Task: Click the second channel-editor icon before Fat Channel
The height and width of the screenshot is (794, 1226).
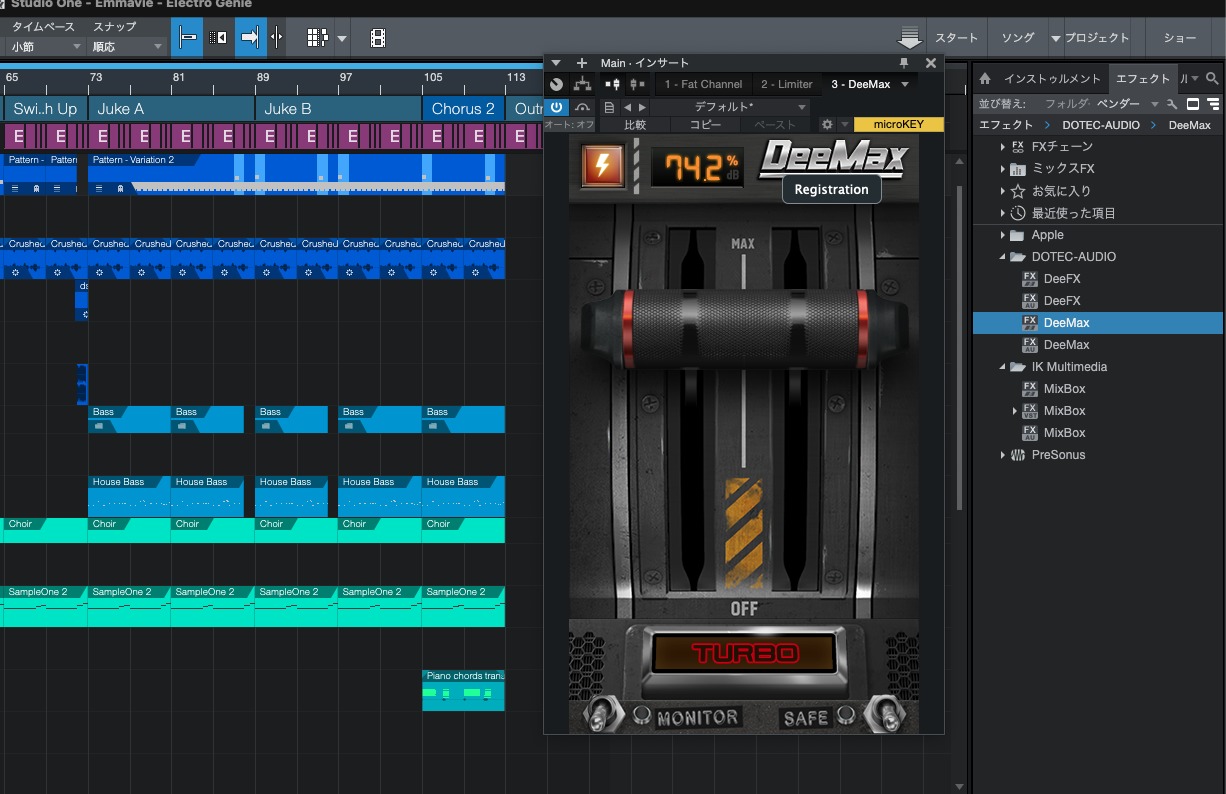Action: coord(637,85)
